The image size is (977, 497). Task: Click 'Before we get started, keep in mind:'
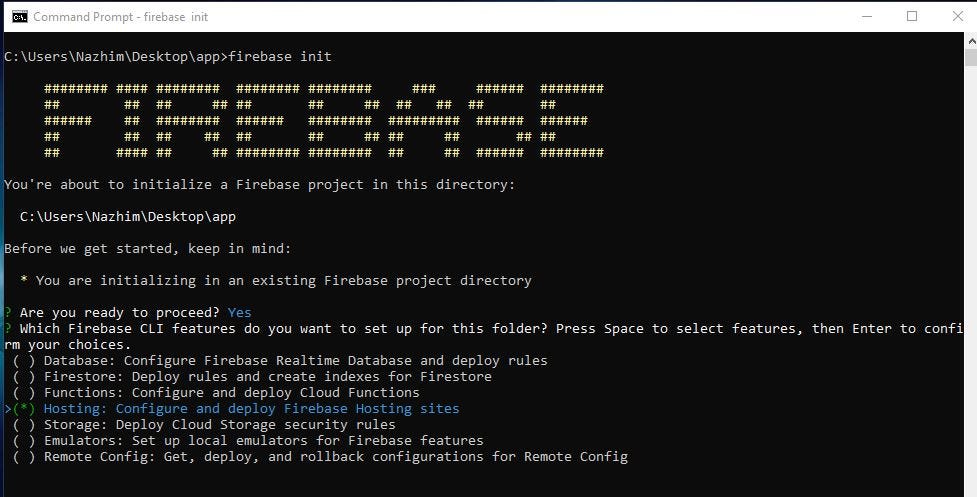tap(148, 248)
